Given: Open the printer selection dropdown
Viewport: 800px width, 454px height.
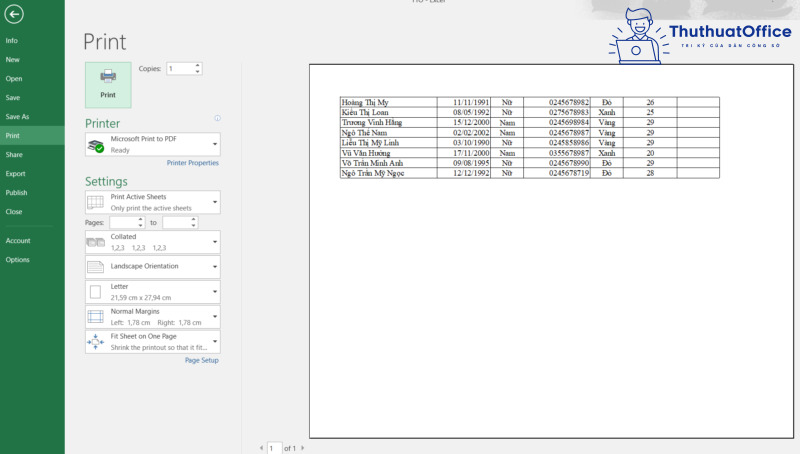Looking at the screenshot, I should click(215, 144).
